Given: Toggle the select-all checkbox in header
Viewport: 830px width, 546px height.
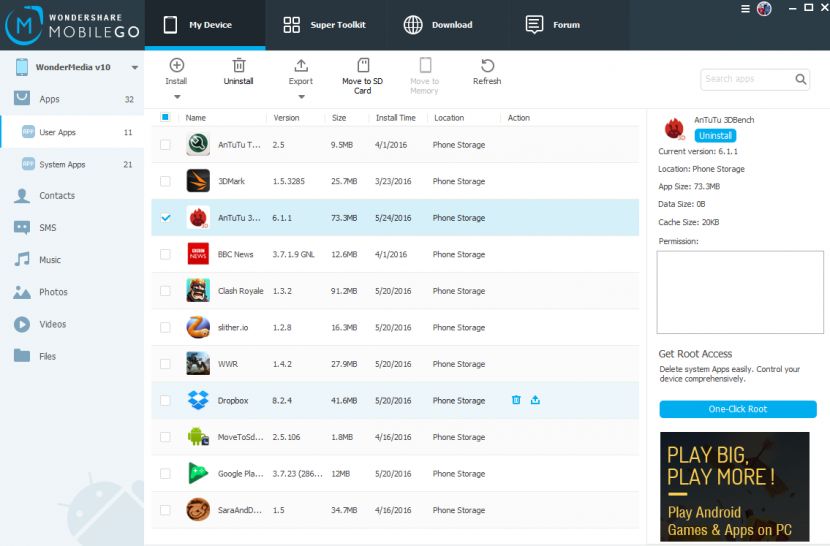Looking at the screenshot, I should [x=165, y=117].
